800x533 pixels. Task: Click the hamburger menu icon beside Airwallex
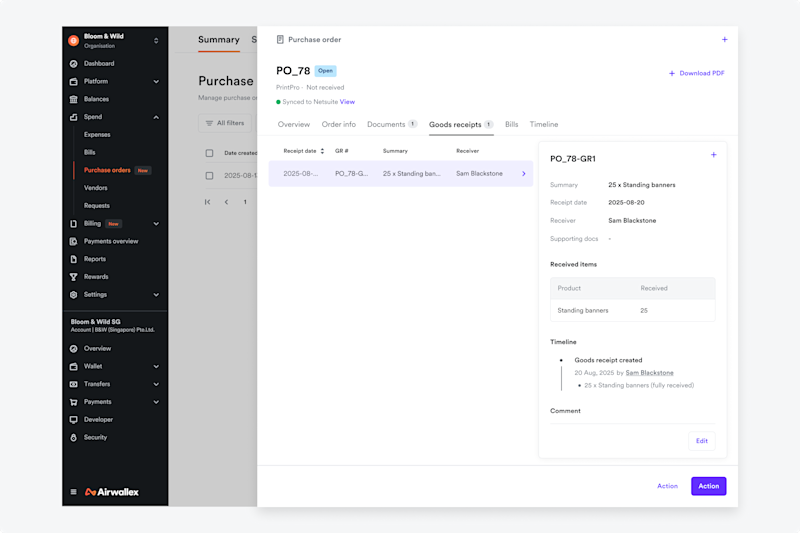[73, 492]
